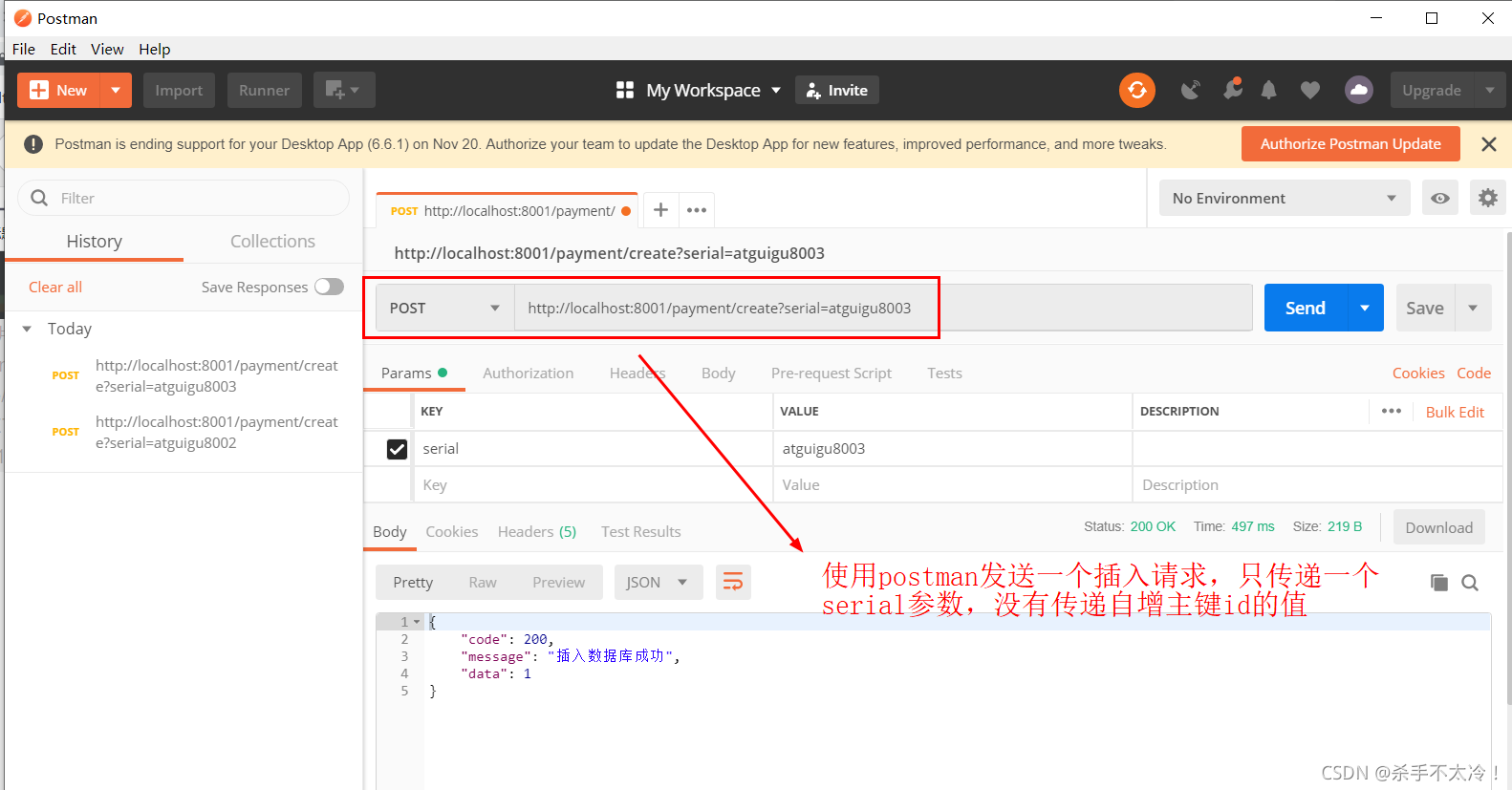Add a new request tab
Viewport: 1512px width, 790px height.
click(660, 210)
